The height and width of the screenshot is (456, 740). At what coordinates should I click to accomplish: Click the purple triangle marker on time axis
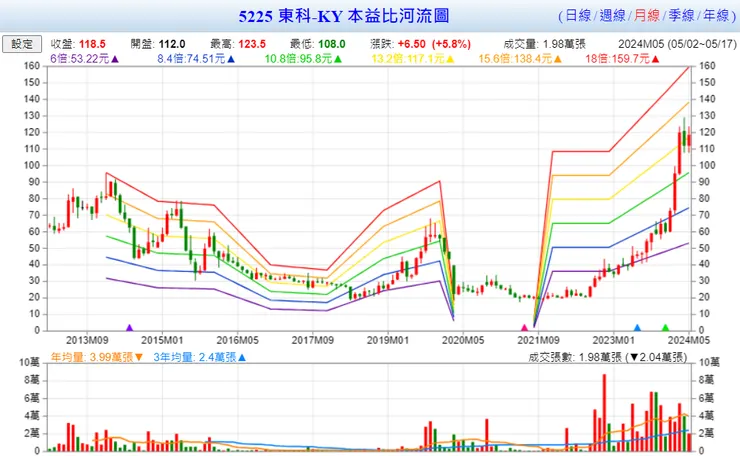(130, 328)
